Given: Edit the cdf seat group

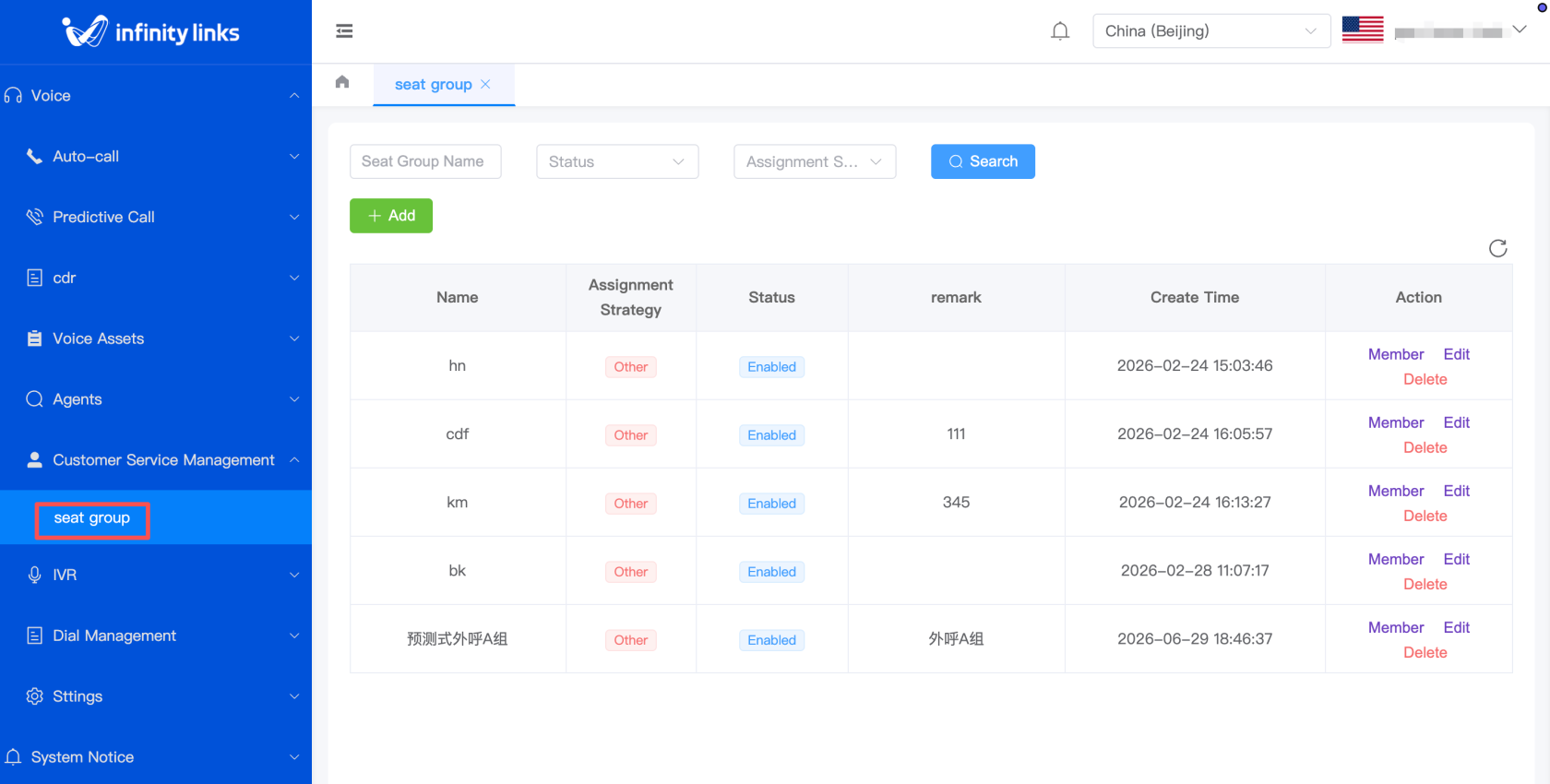Looking at the screenshot, I should [x=1457, y=422].
